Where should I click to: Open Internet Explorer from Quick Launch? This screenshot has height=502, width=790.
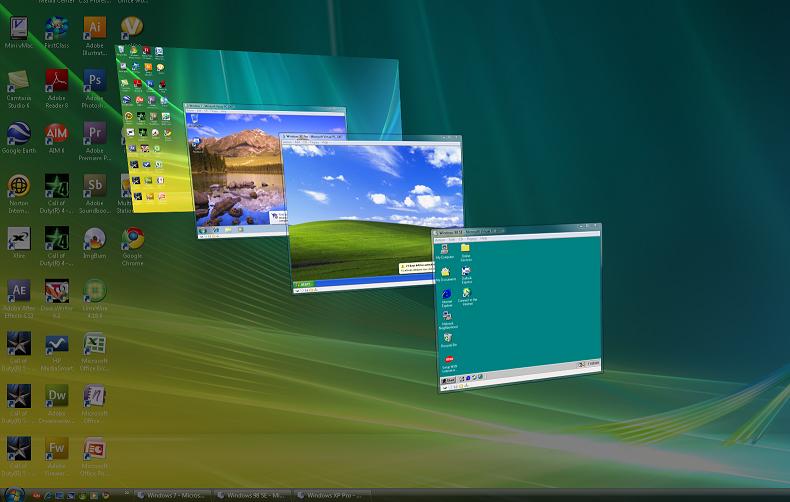[48, 496]
